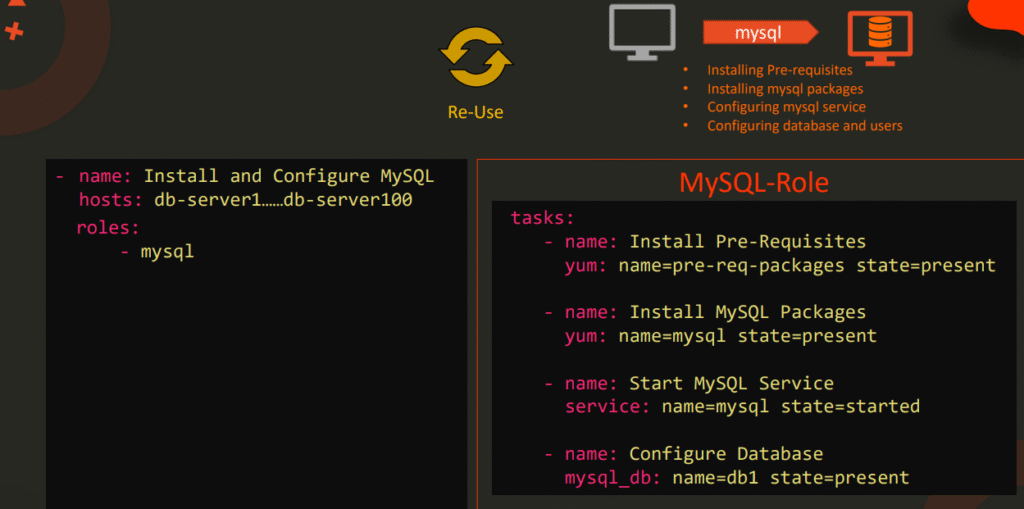This screenshot has height=509, width=1024.
Task: Select the Re-Use label under the arrows
Action: coord(475,112)
